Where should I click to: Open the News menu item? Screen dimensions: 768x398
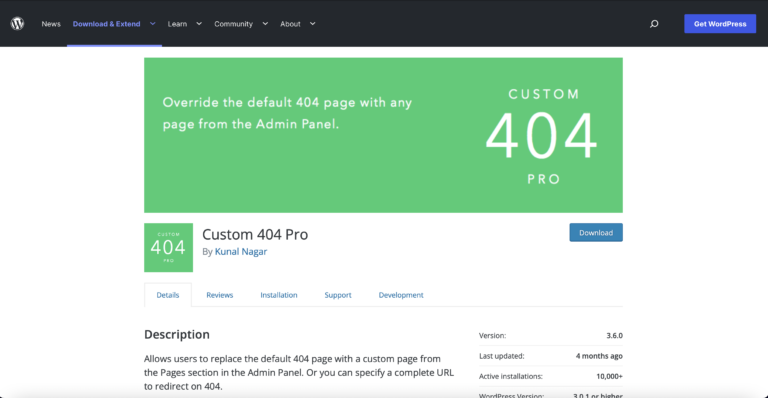(x=51, y=23)
